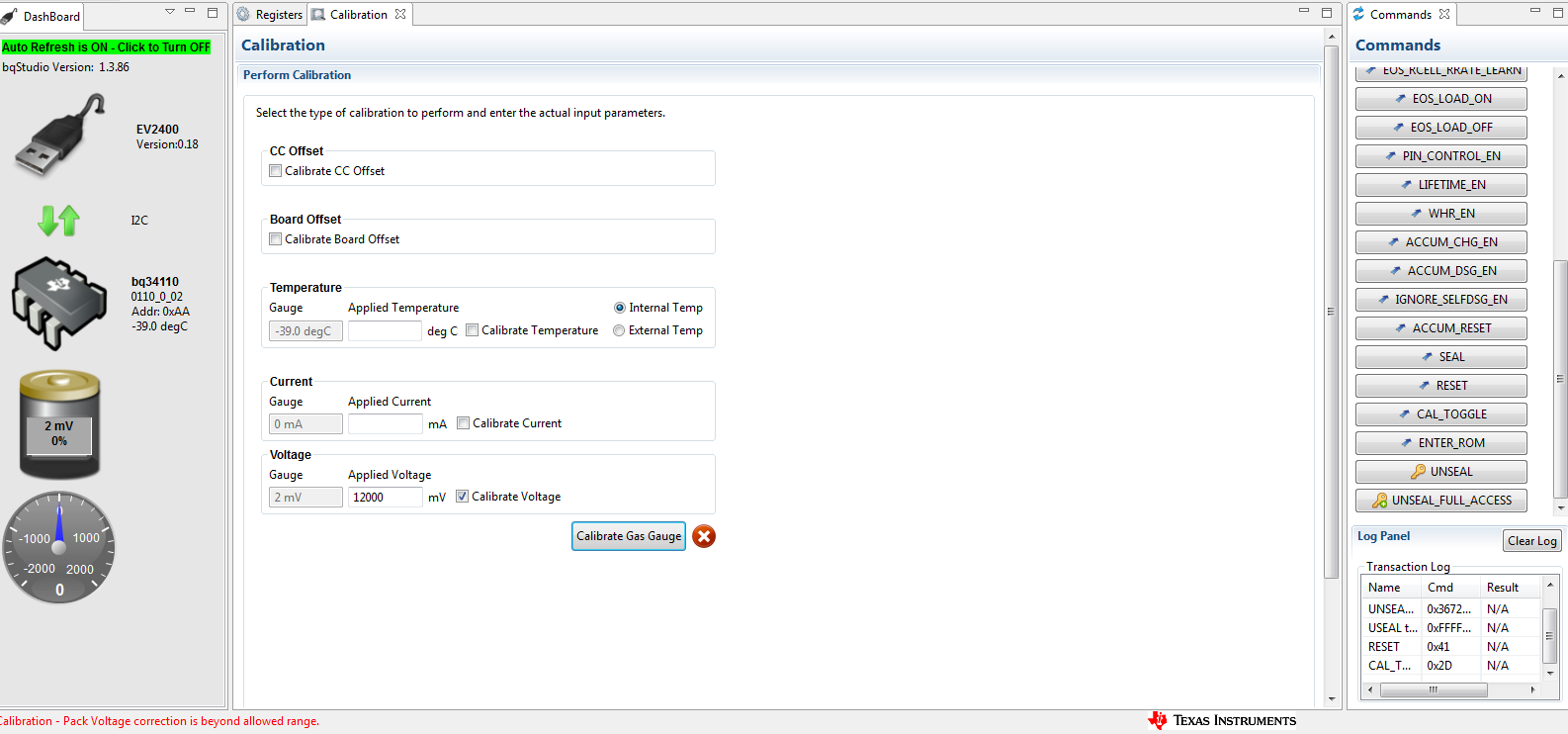Turn off Auto Refresh

coord(106,46)
